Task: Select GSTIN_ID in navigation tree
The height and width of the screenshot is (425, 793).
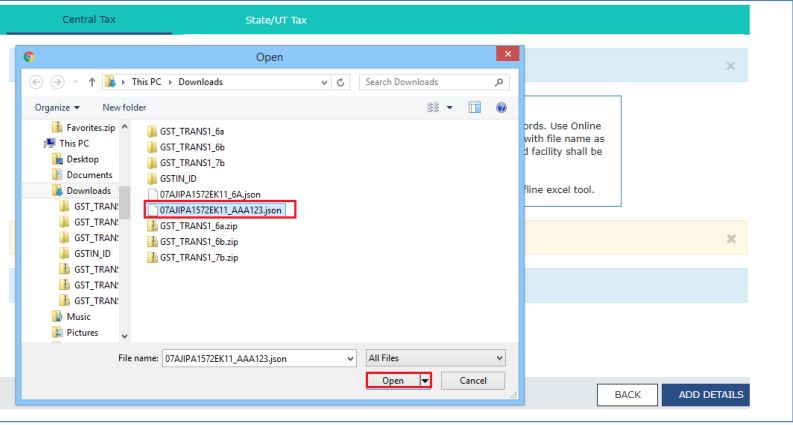Action: coord(85,253)
